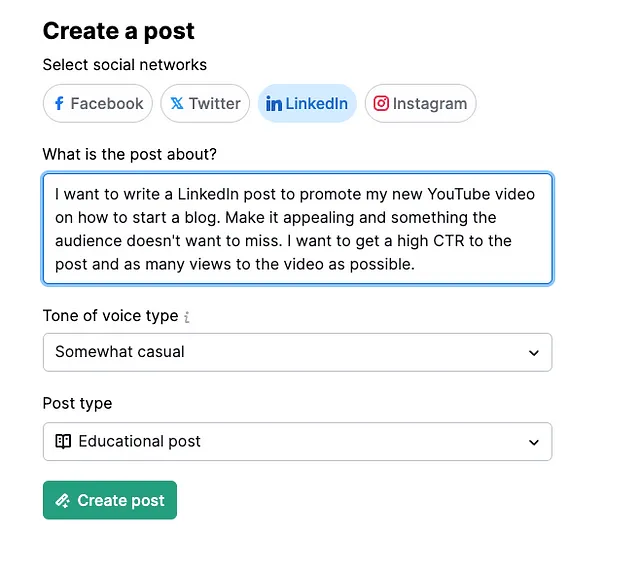
Task: Enable the Instagram network chip
Action: click(x=420, y=103)
